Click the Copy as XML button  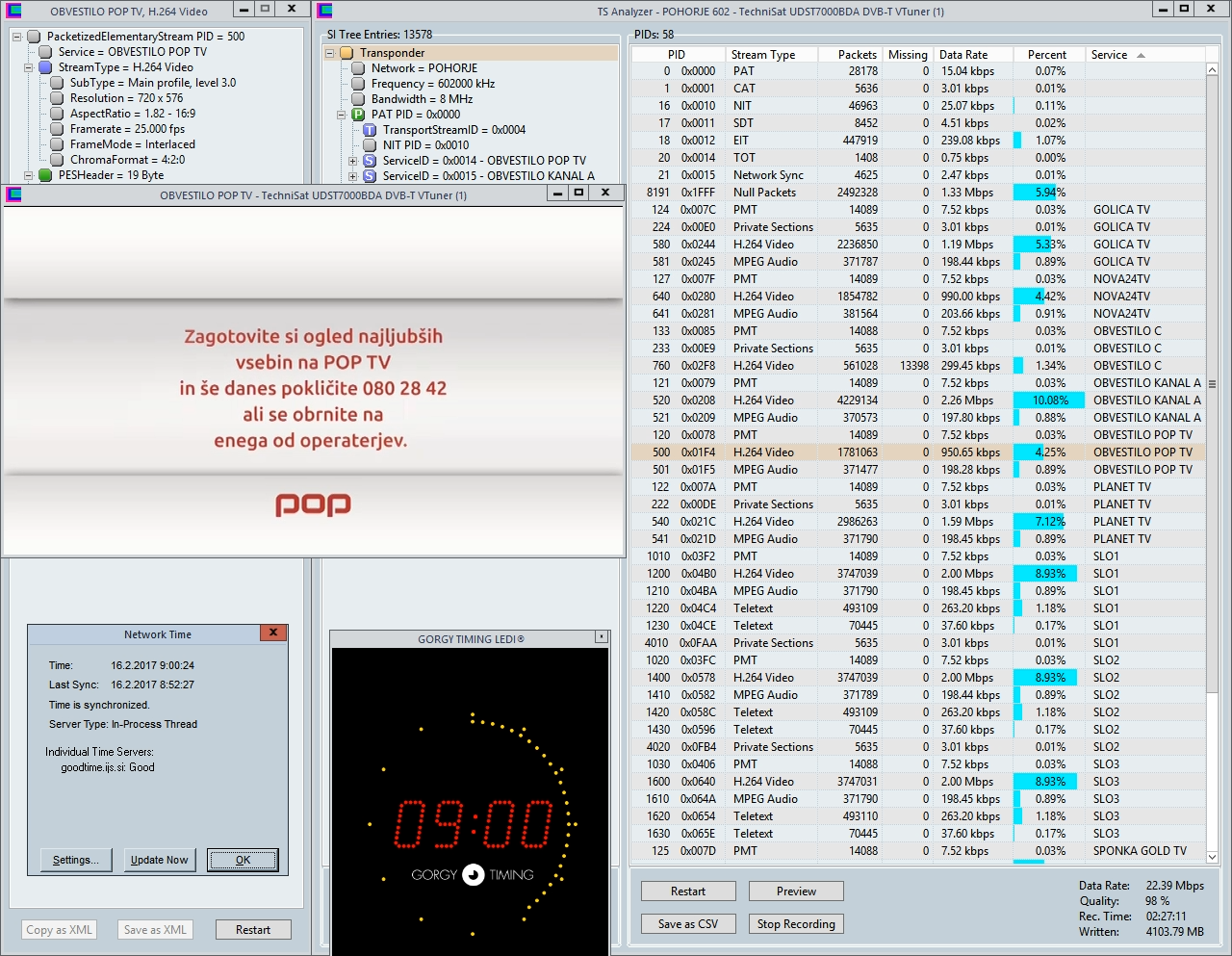(x=60, y=930)
